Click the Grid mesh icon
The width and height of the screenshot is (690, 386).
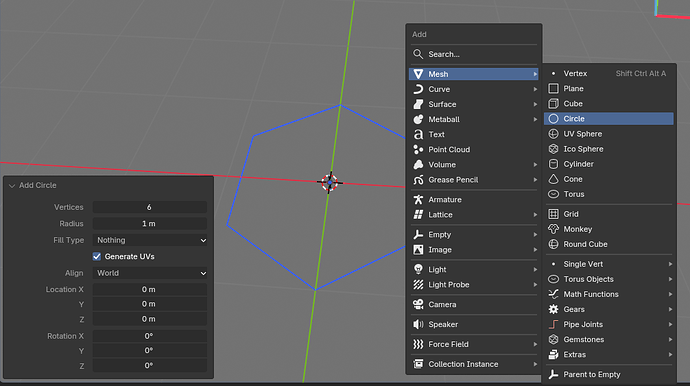(x=553, y=214)
